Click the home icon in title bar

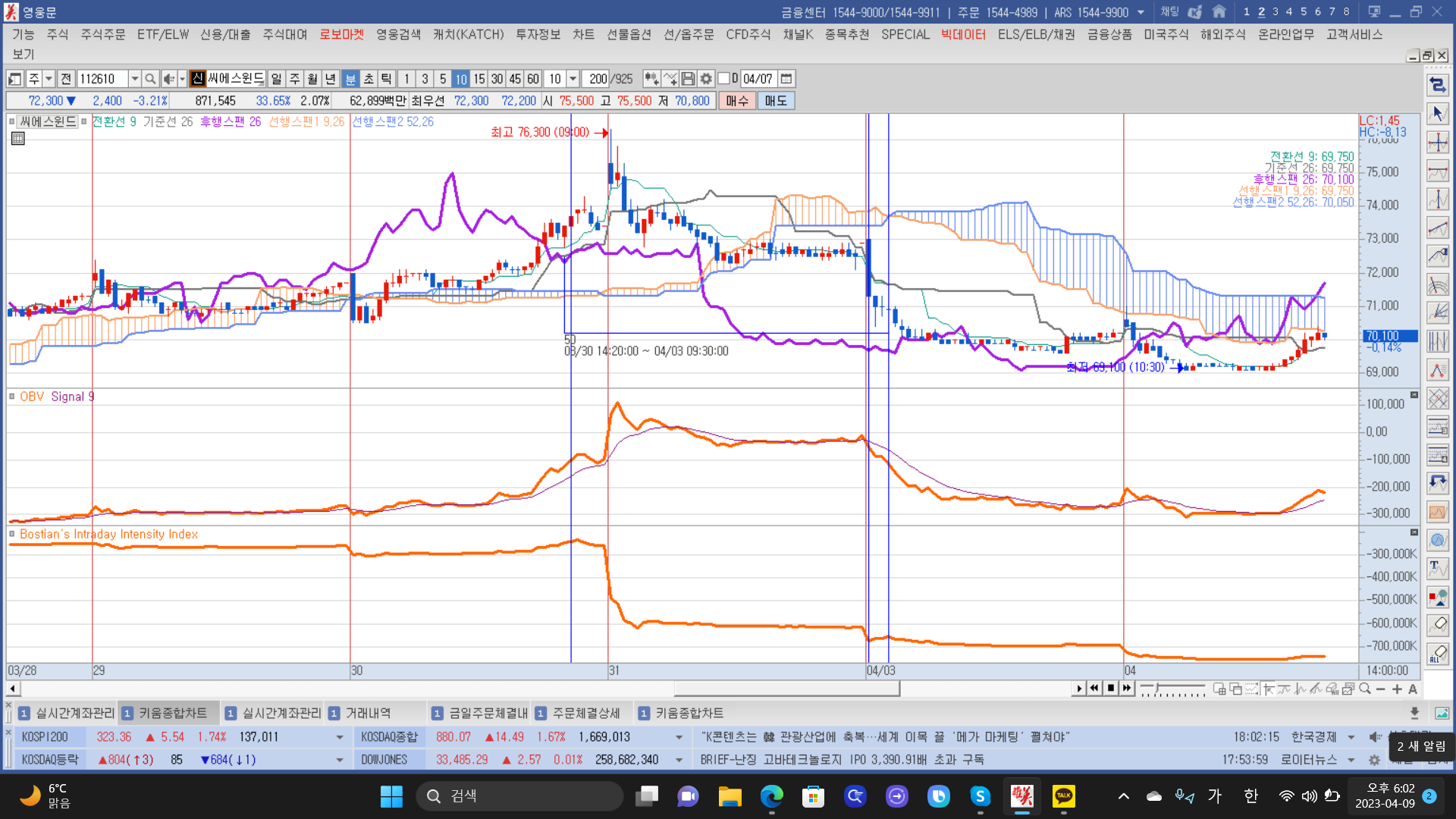point(1219,11)
